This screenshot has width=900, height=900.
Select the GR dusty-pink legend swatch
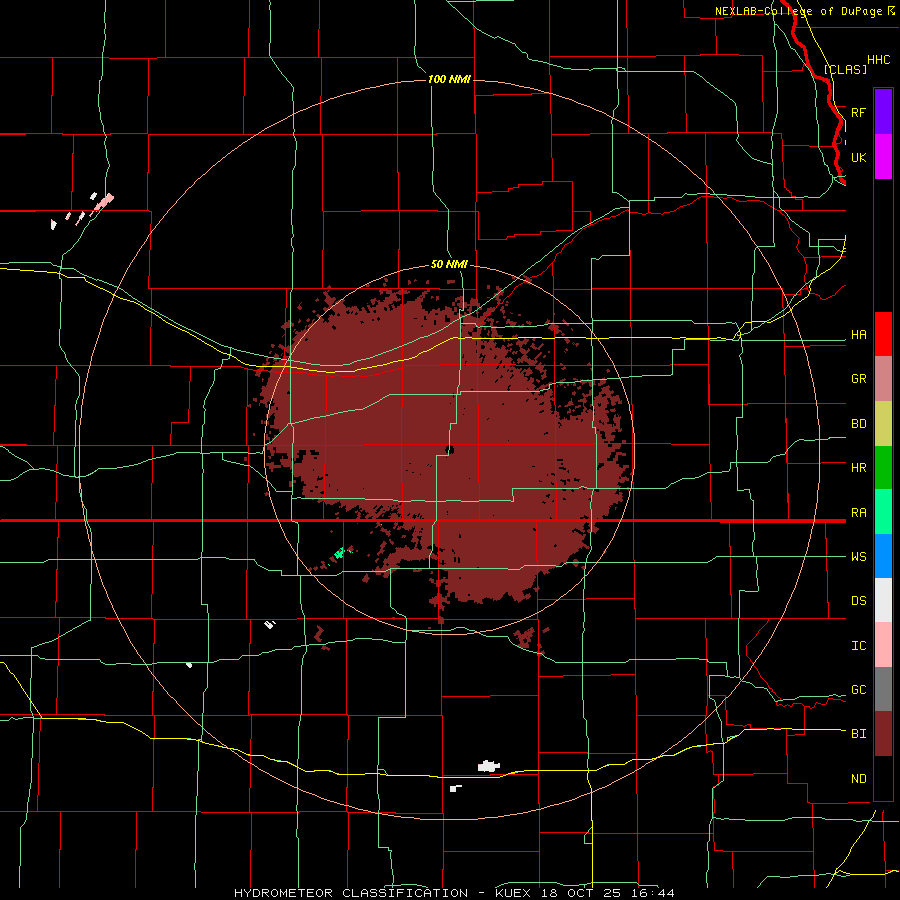coord(883,379)
